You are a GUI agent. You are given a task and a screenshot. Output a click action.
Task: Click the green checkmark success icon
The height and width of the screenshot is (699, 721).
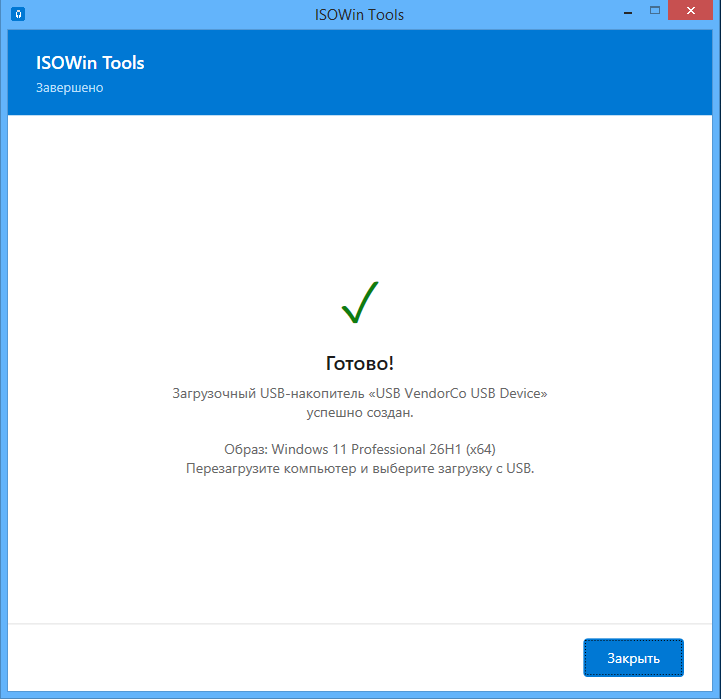(x=360, y=302)
